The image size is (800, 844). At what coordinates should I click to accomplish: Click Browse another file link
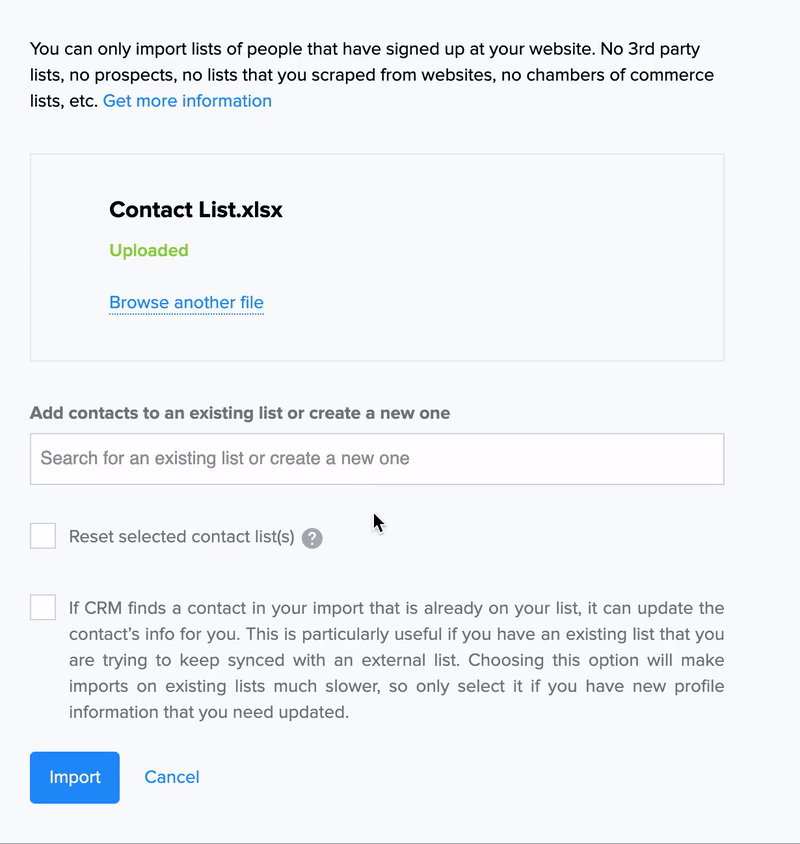186,303
